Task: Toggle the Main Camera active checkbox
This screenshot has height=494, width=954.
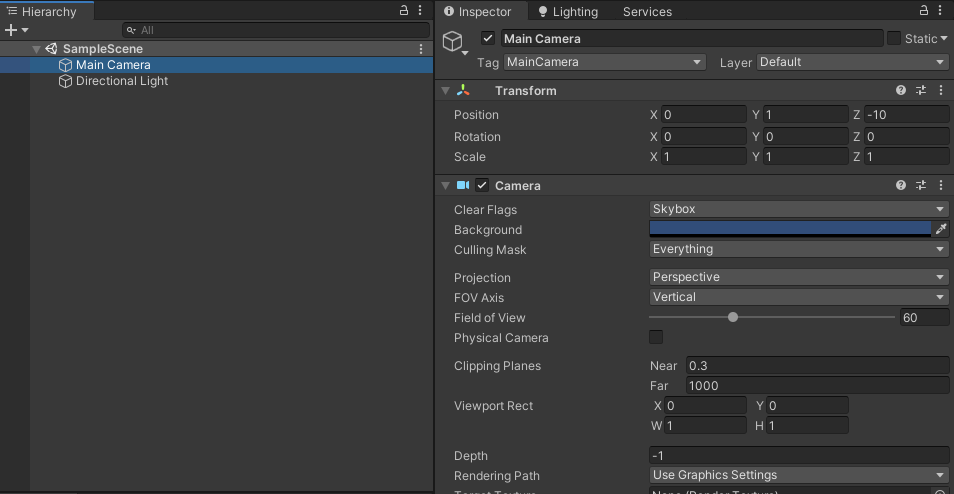Action: click(x=487, y=38)
